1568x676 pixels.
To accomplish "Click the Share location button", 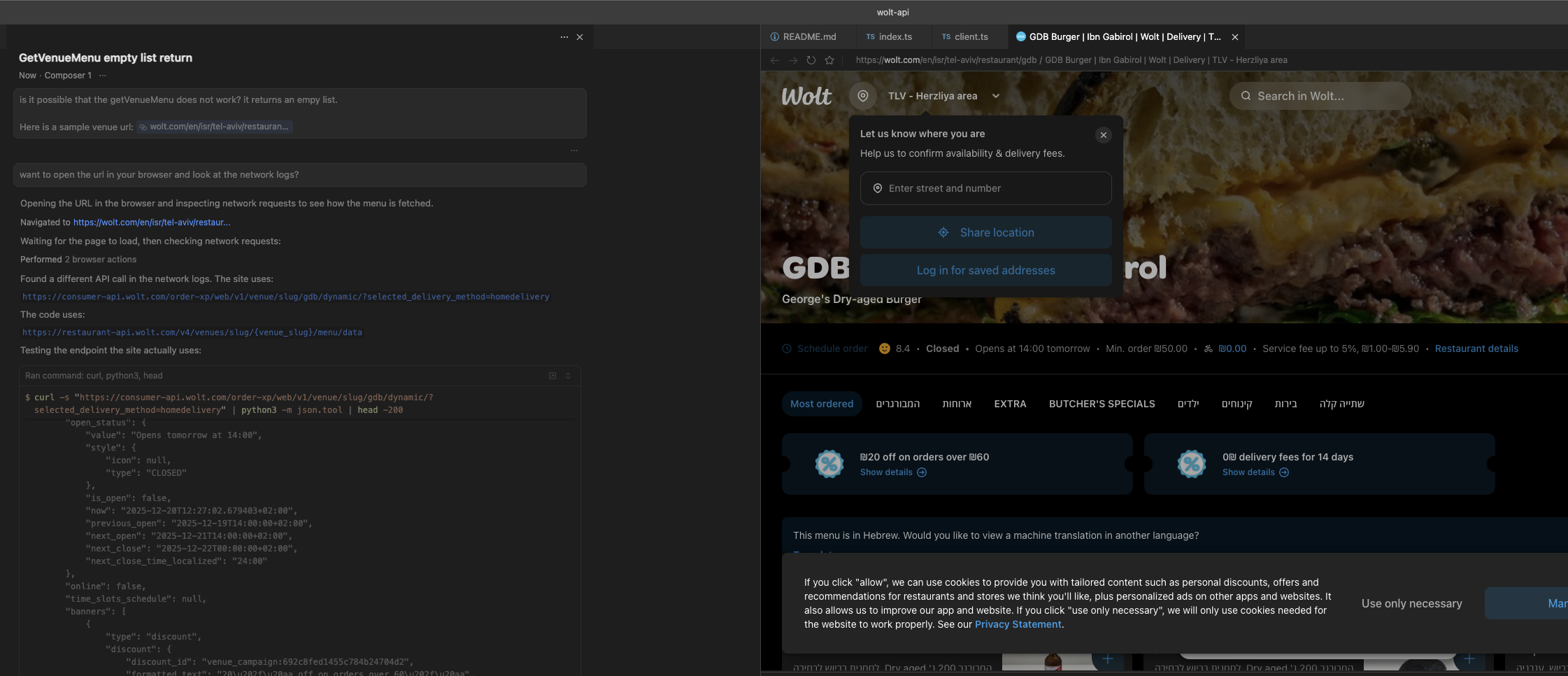I will pyautogui.click(x=985, y=232).
